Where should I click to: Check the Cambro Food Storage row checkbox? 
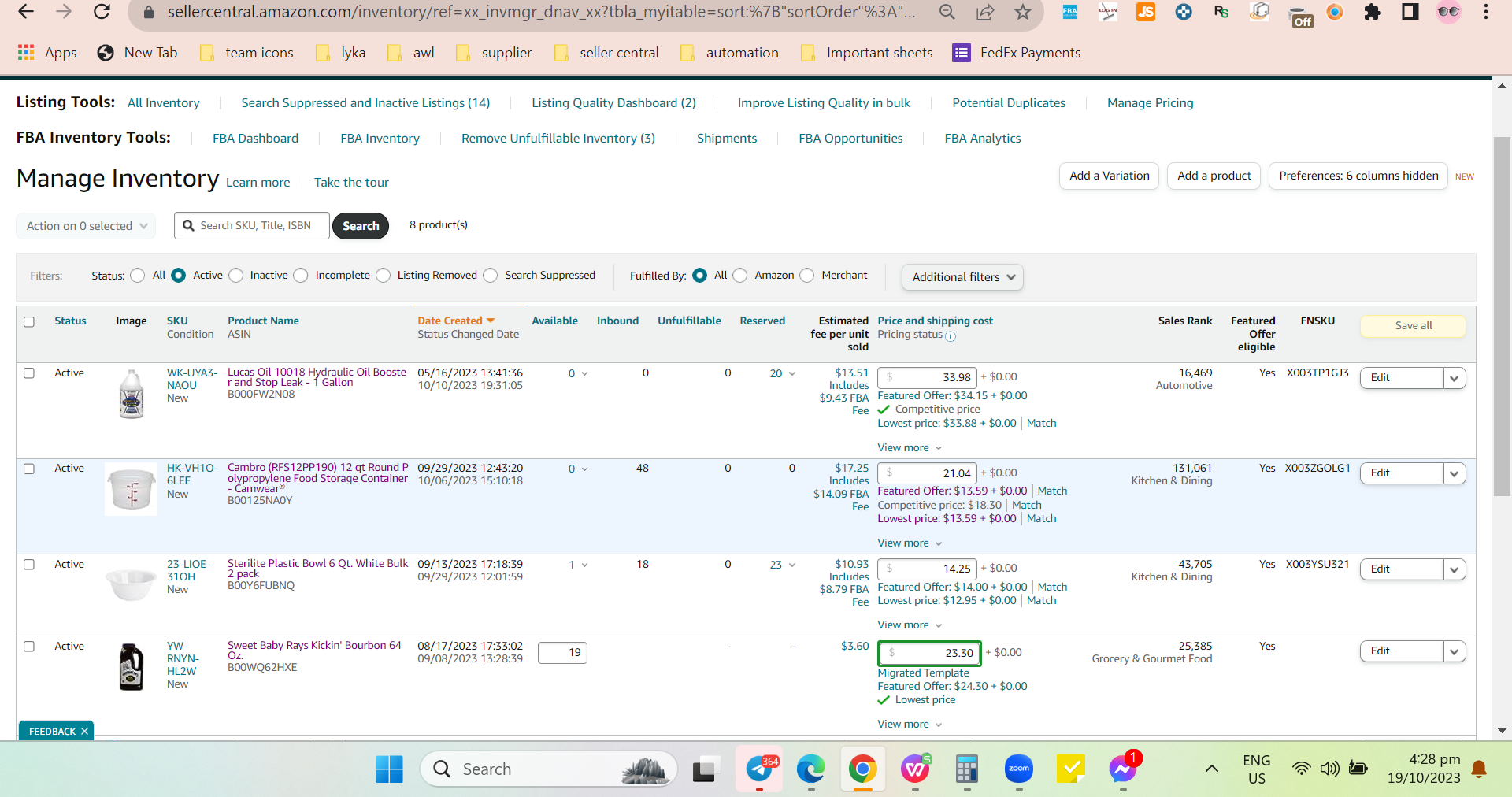click(29, 469)
